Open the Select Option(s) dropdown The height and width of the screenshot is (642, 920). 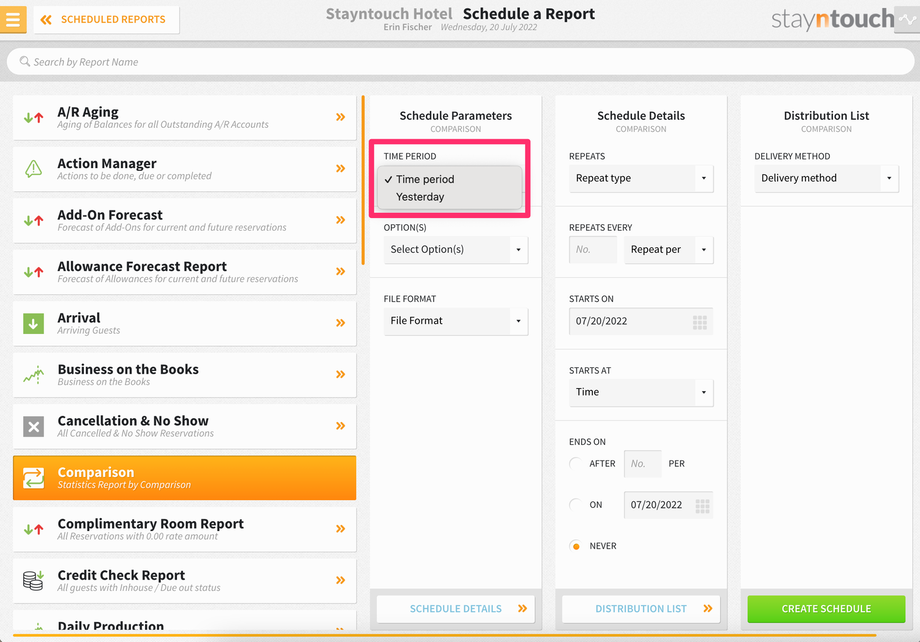tap(456, 249)
